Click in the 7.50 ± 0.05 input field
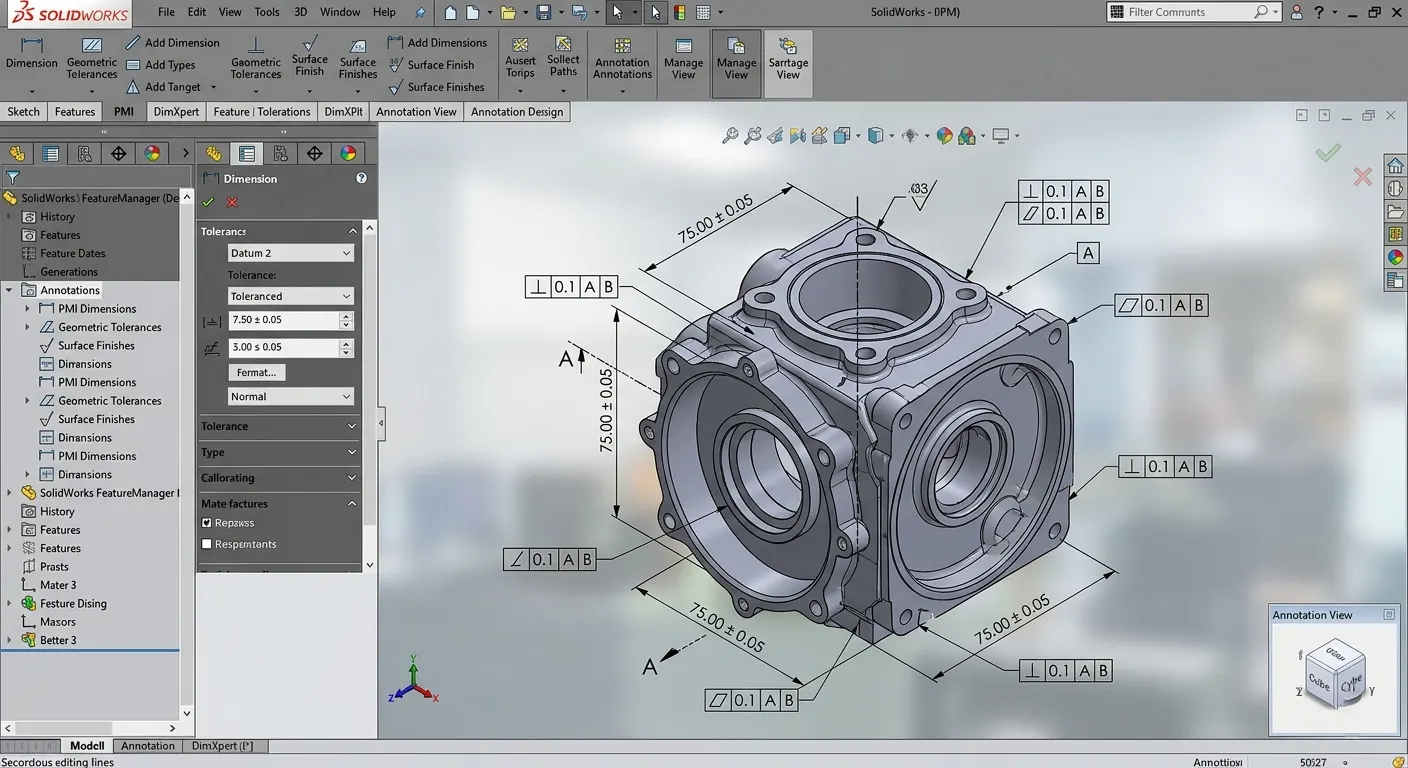Image resolution: width=1408 pixels, height=768 pixels. 283,320
